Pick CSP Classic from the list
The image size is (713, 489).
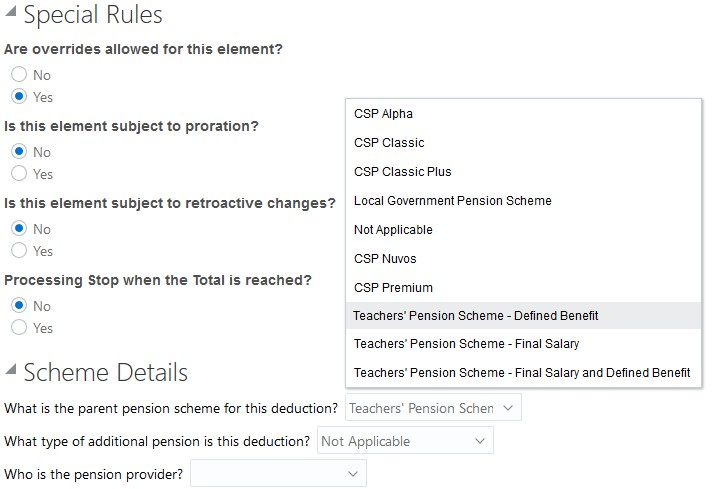pos(389,143)
